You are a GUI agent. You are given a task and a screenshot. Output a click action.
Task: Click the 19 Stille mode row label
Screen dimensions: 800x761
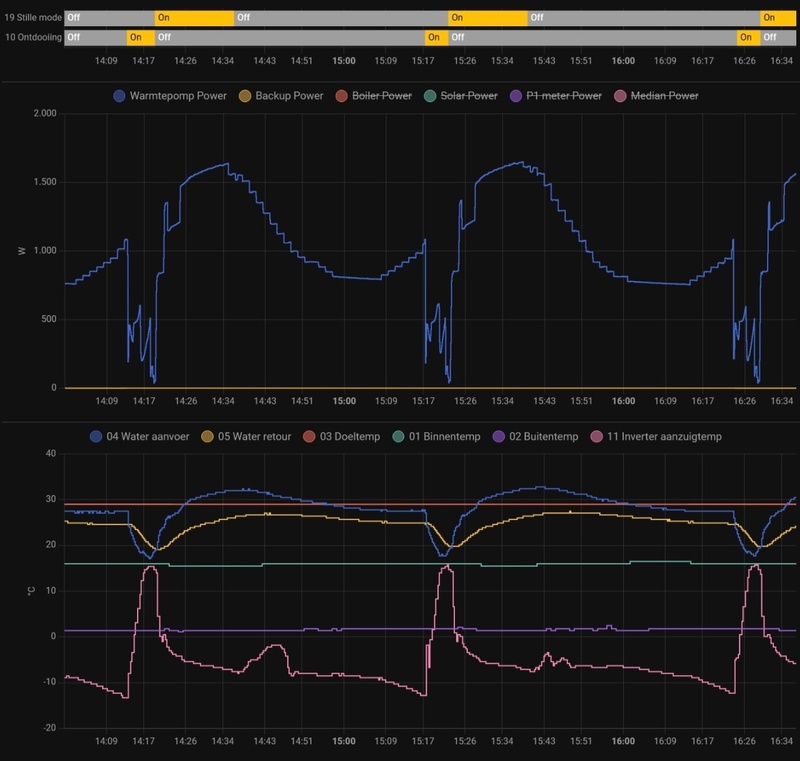(x=33, y=18)
